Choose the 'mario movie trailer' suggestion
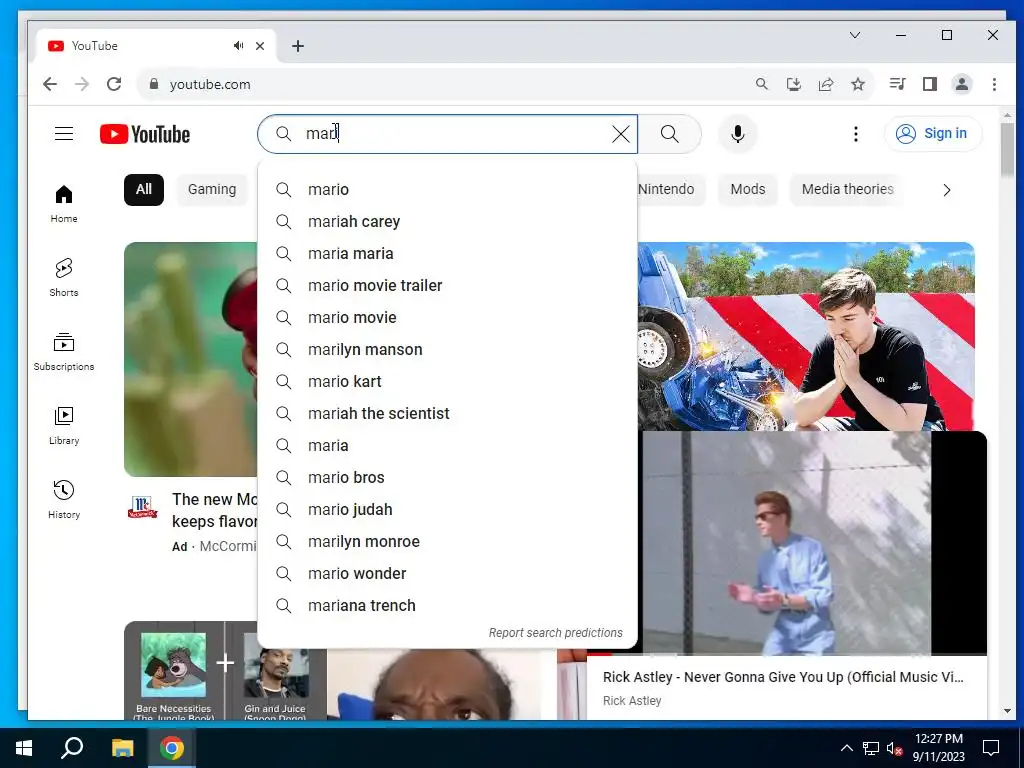Viewport: 1024px width, 768px height. click(447, 285)
